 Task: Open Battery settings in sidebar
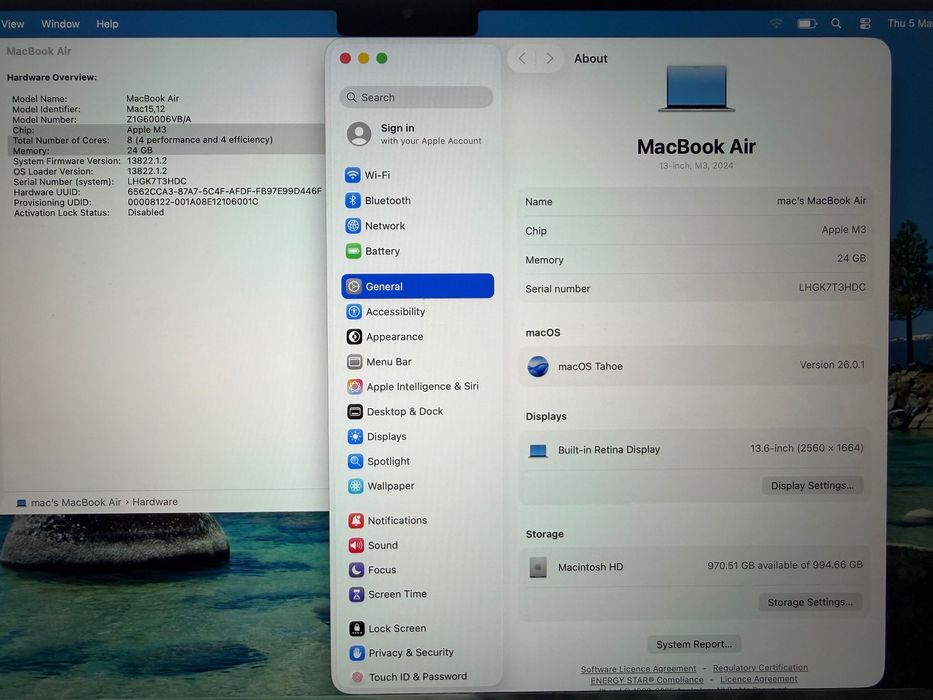coord(417,251)
